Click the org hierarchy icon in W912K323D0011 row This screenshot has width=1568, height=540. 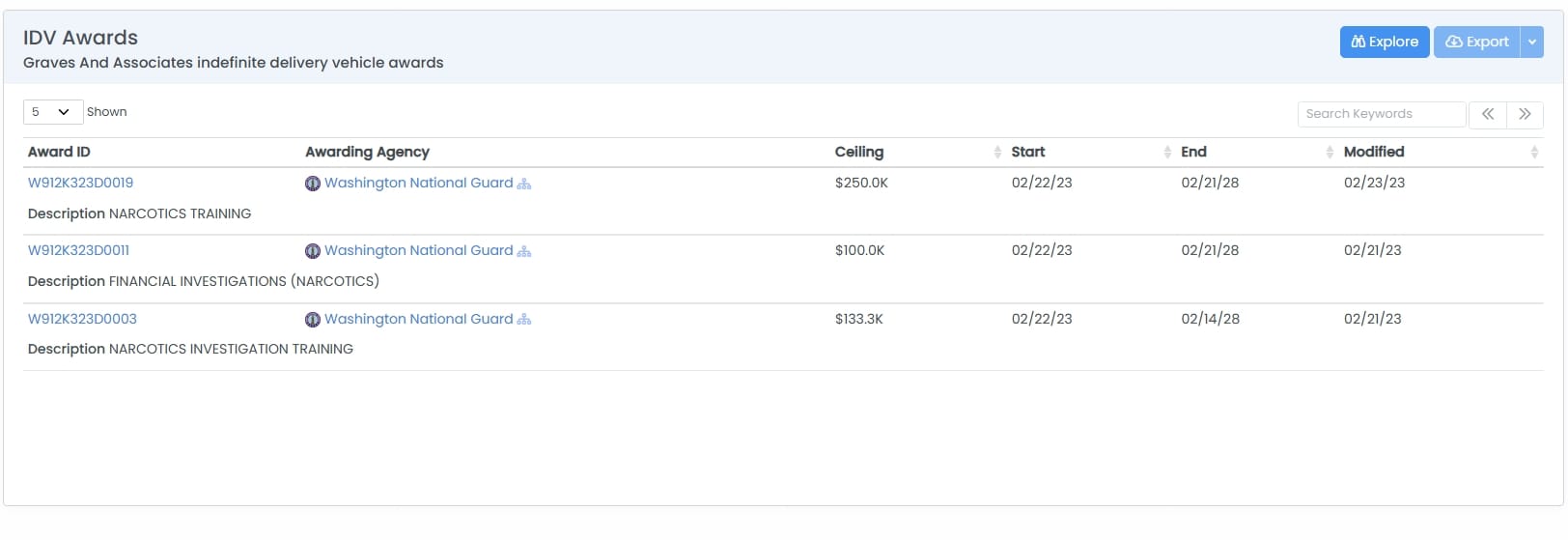coord(524,251)
